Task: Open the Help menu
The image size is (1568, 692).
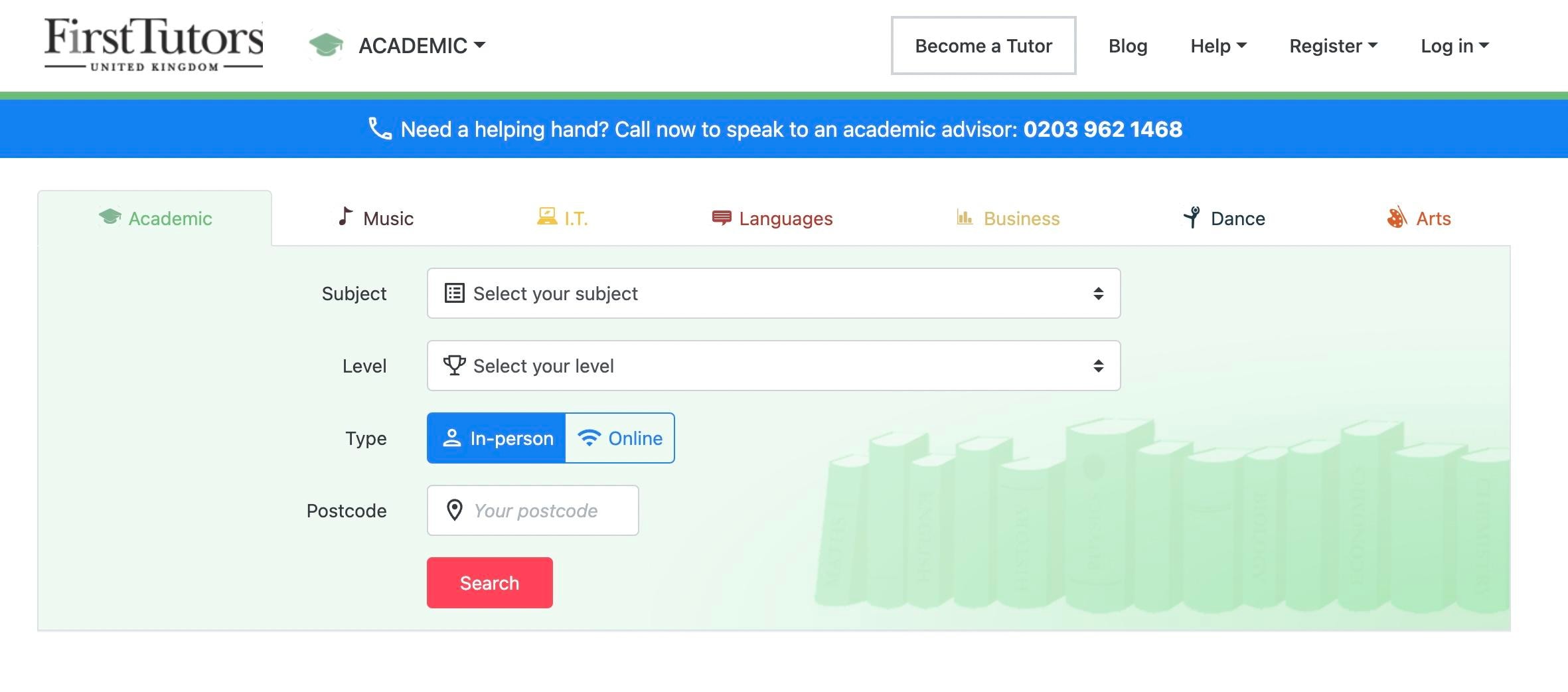Action: pos(1218,46)
